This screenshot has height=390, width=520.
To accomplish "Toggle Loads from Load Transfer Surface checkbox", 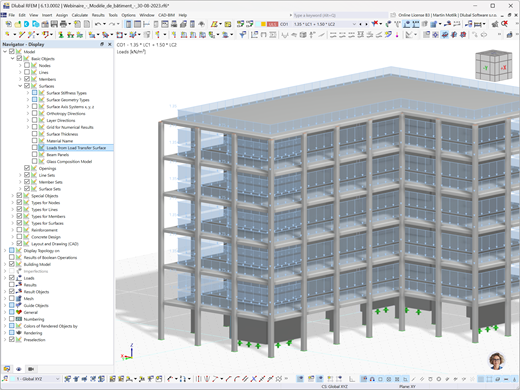I will point(35,147).
